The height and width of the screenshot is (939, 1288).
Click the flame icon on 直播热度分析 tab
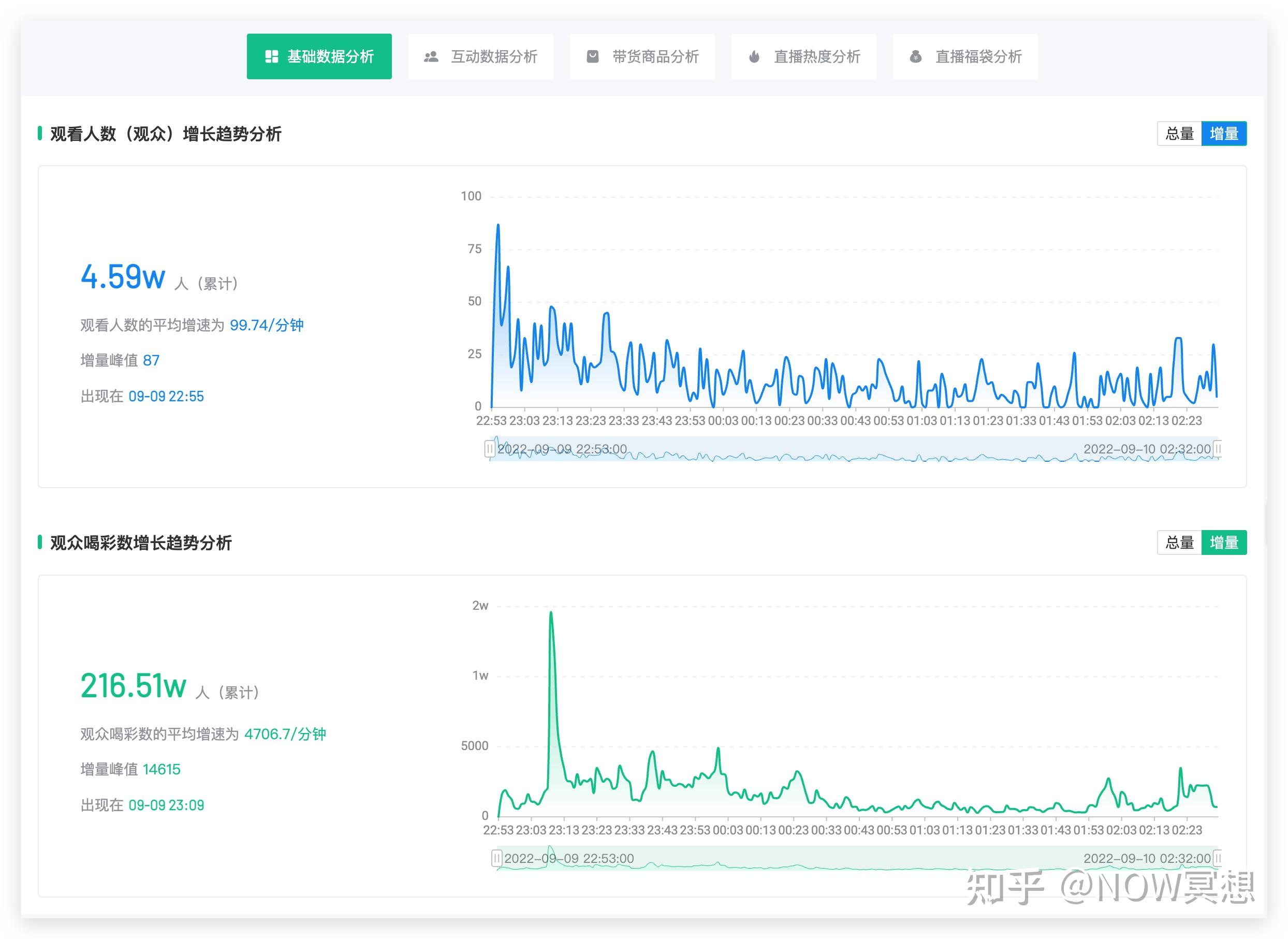click(754, 56)
